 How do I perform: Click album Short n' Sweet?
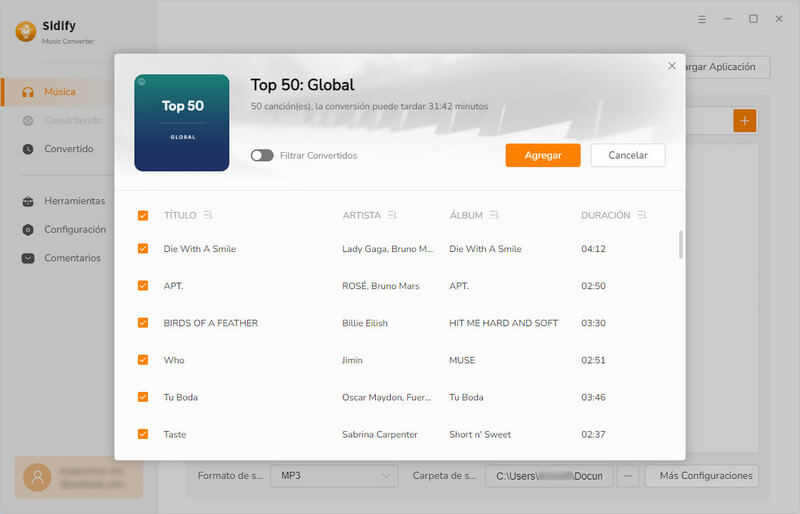480,434
